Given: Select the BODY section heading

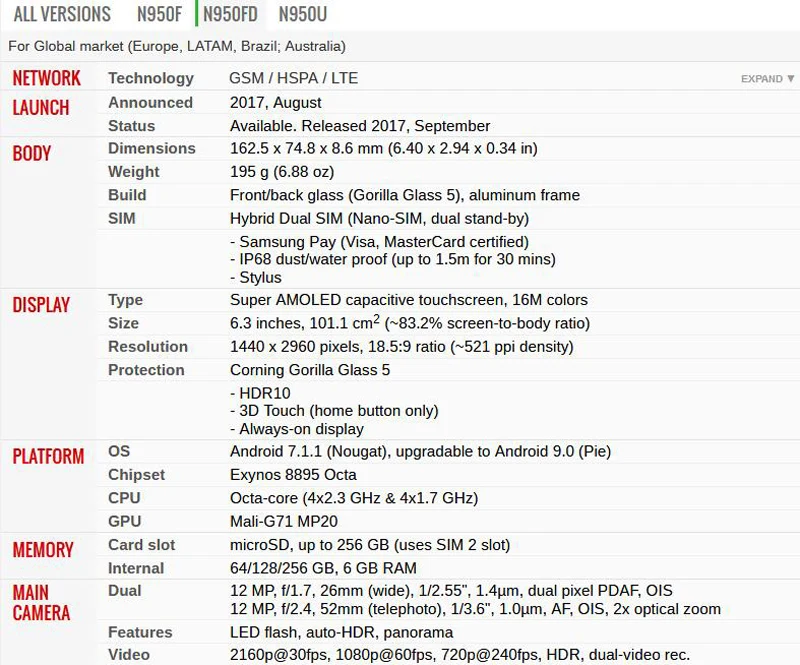Looking at the screenshot, I should tap(32, 154).
